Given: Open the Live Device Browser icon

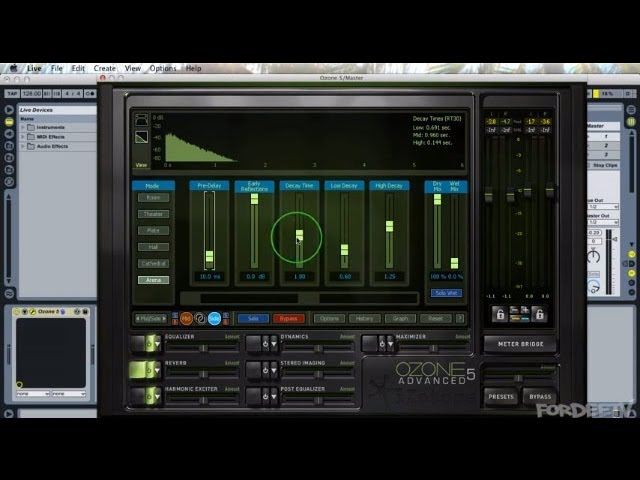Looking at the screenshot, I should point(9,121).
